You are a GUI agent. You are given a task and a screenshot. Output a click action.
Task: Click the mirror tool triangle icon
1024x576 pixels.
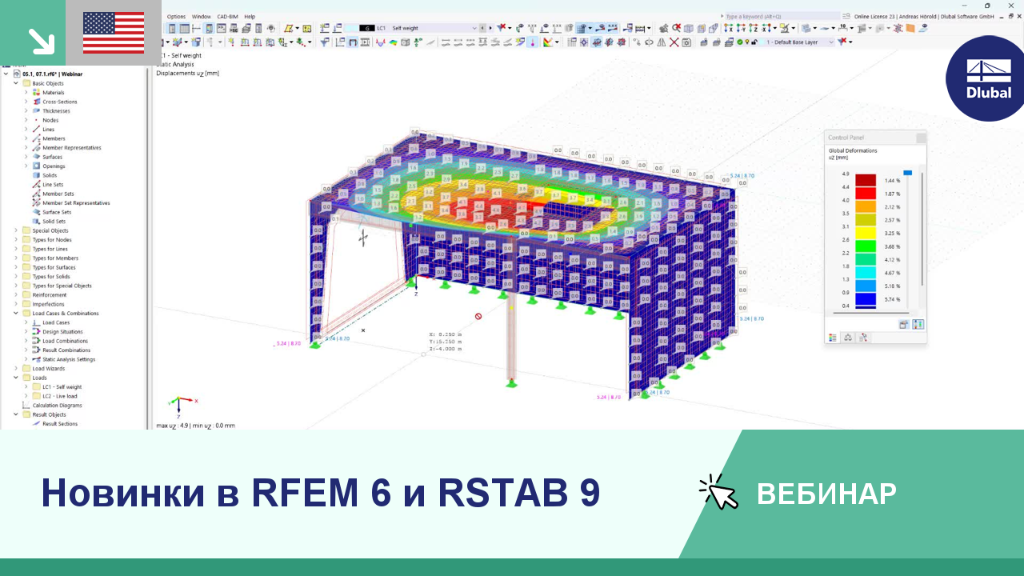pos(661,42)
